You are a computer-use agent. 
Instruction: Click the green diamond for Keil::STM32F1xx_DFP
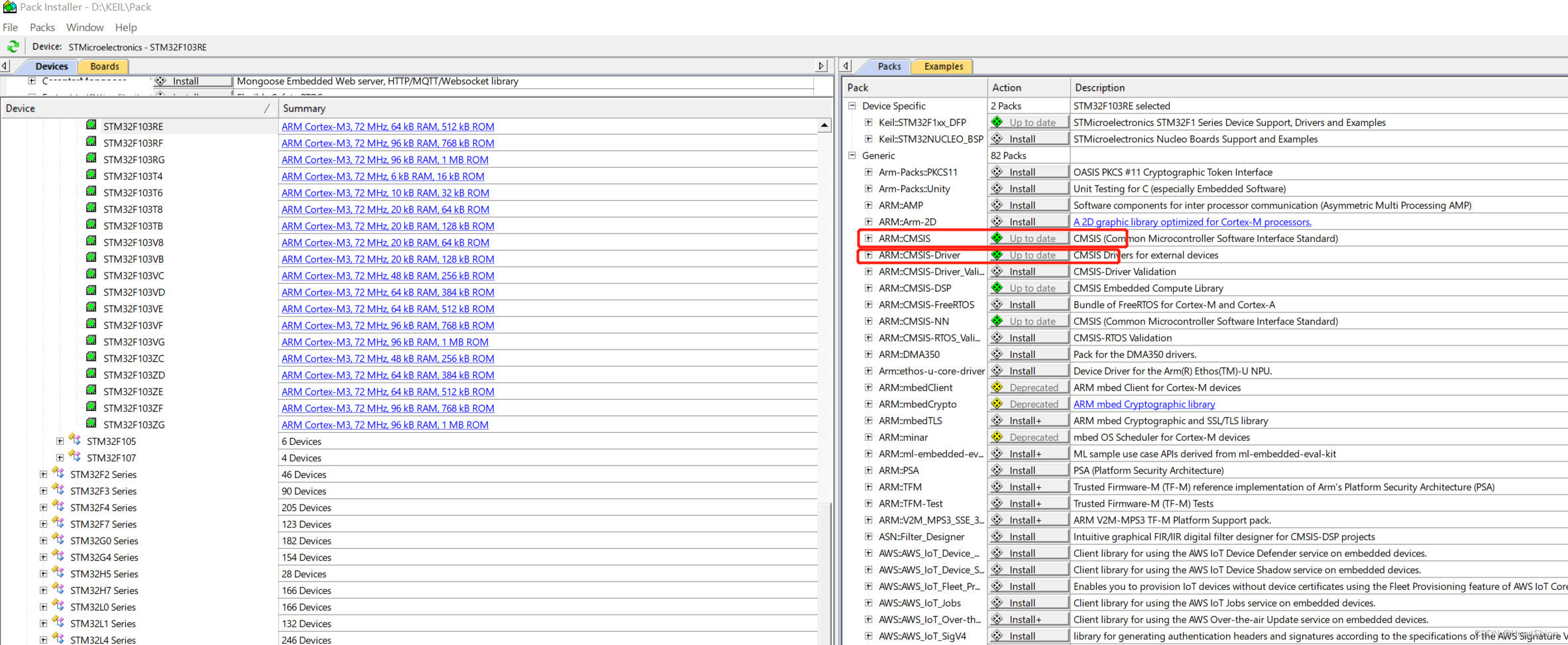[x=997, y=122]
